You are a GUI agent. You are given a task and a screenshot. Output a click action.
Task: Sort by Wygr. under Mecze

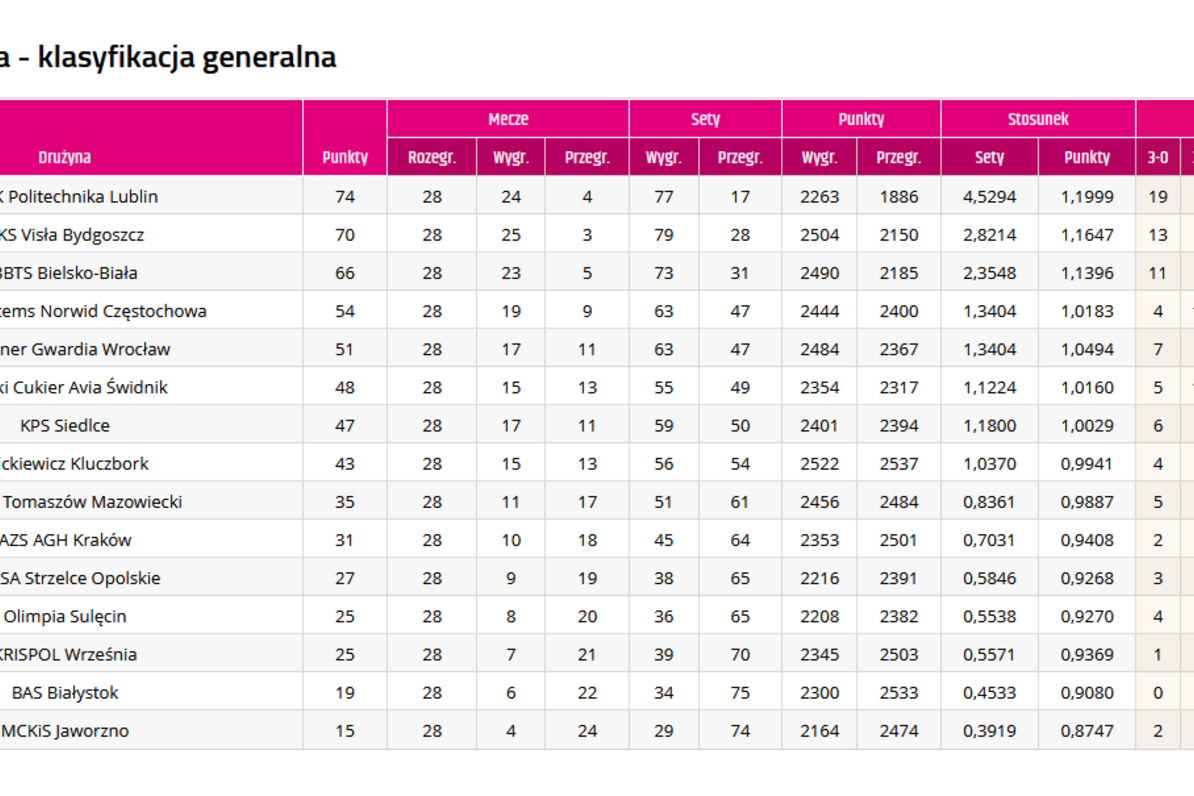[x=511, y=157]
